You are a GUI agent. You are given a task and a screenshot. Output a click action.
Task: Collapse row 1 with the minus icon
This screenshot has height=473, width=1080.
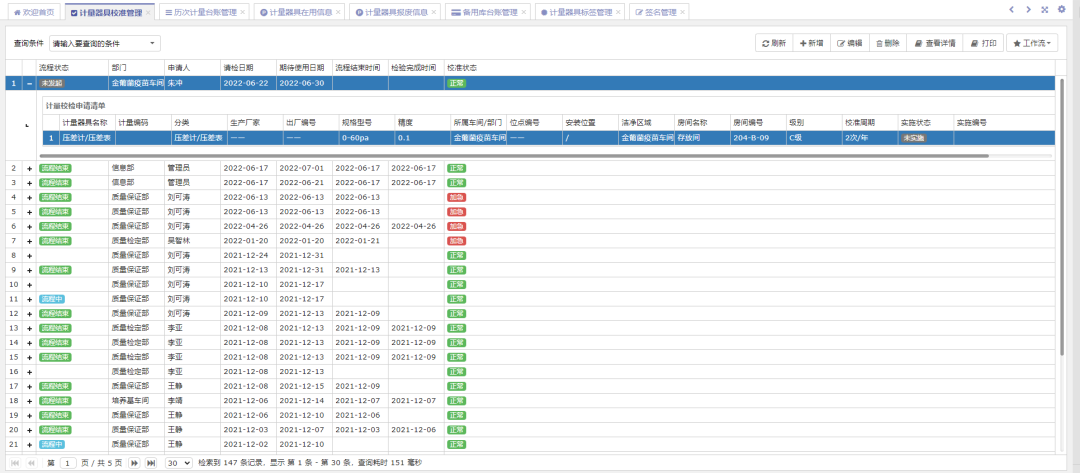[30, 83]
